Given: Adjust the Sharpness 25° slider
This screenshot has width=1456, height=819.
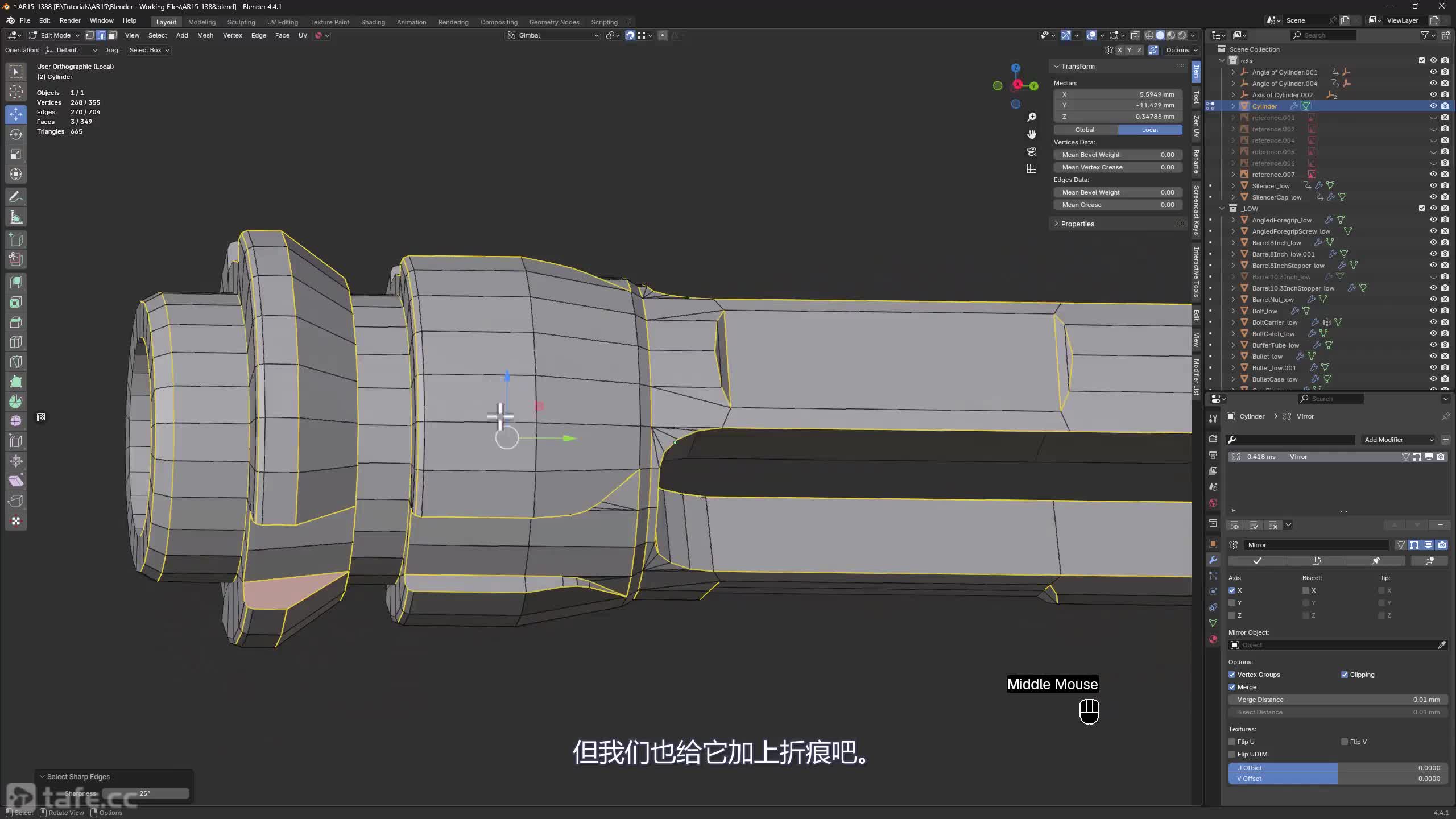Looking at the screenshot, I should (x=146, y=793).
